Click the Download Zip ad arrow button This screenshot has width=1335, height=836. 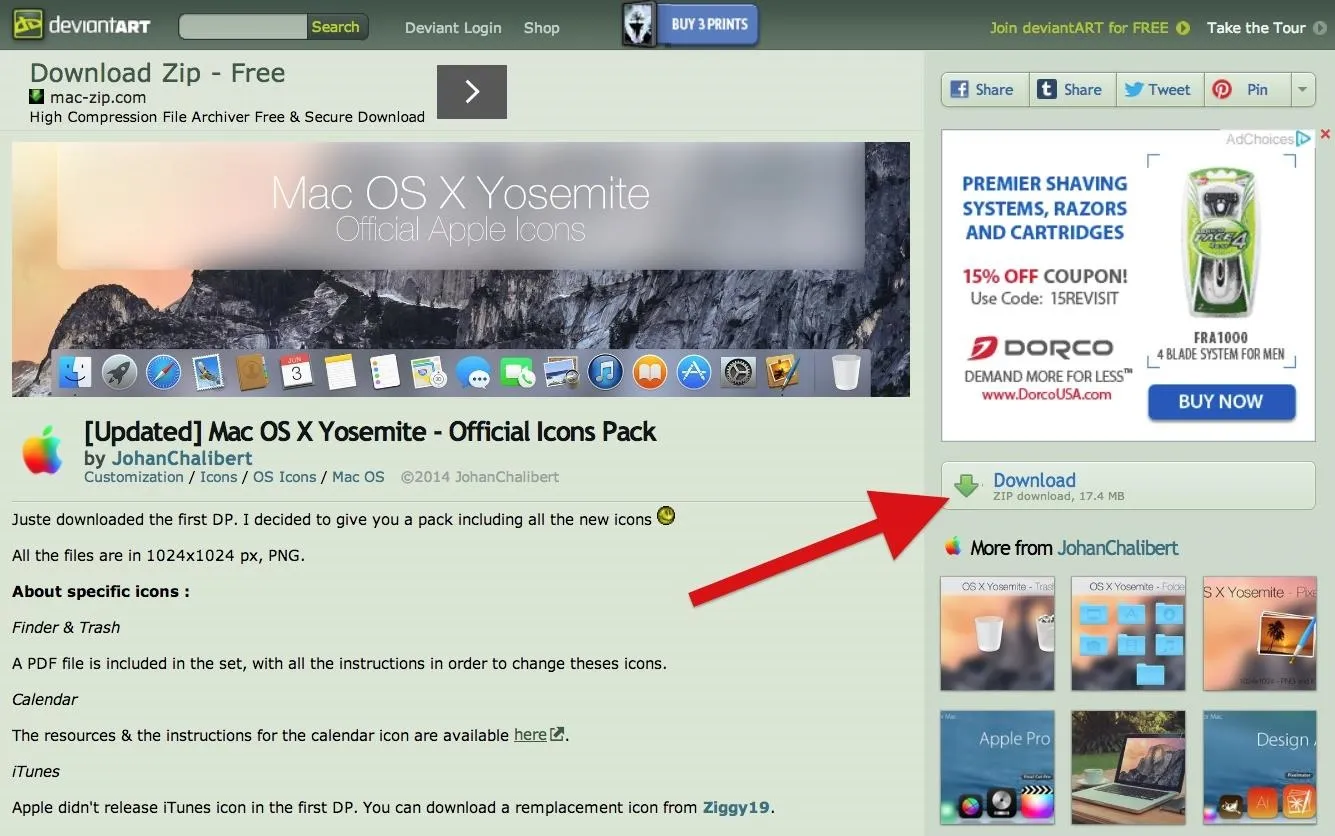tap(472, 92)
